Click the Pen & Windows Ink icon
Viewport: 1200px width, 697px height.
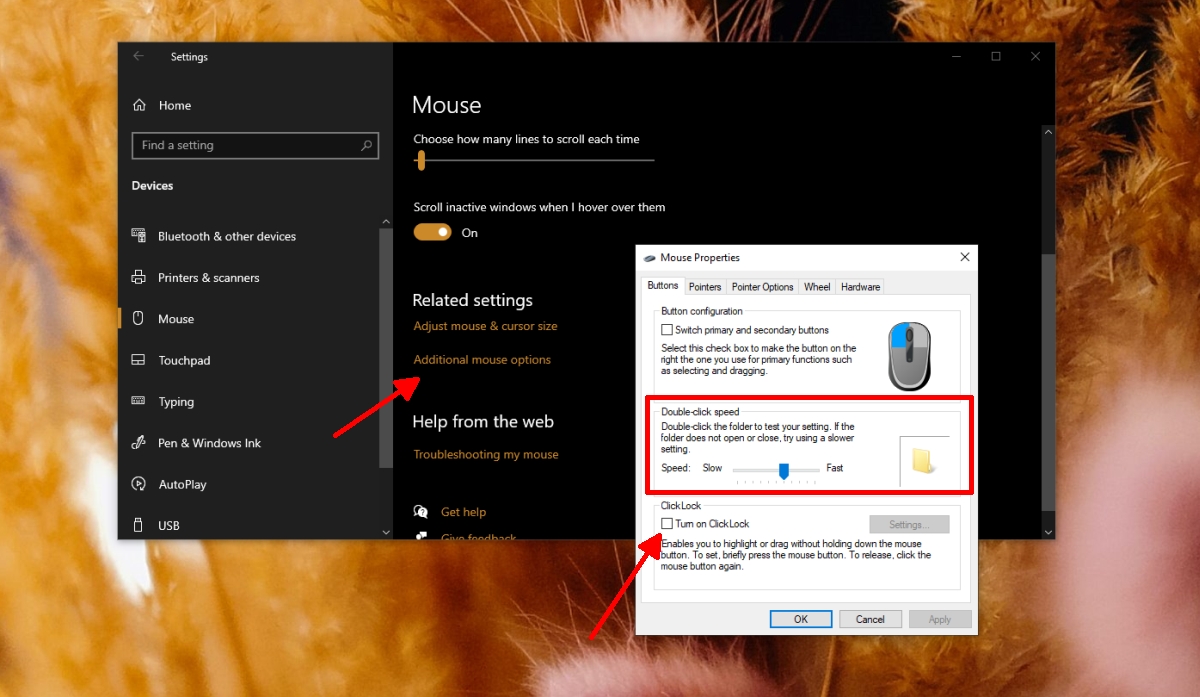[138, 442]
